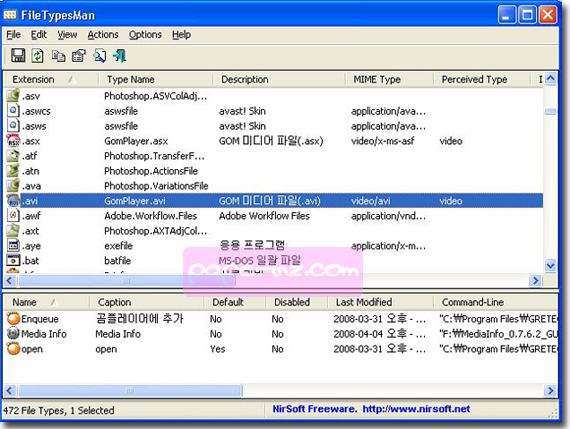The width and height of the screenshot is (570, 429).
Task: Select the Photoshop.VariationsFile type name
Action: click(x=156, y=186)
